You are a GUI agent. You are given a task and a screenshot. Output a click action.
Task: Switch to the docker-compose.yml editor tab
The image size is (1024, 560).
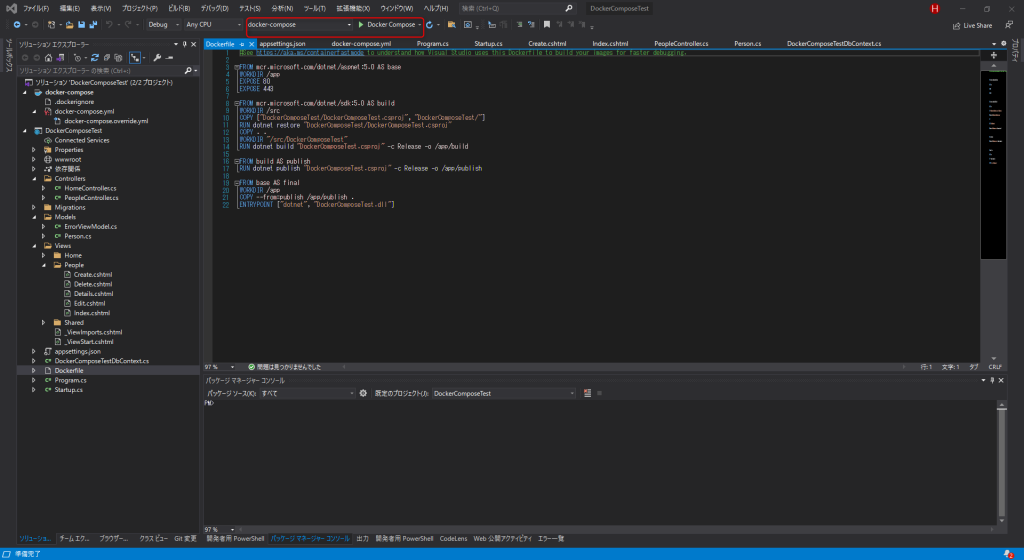361,44
